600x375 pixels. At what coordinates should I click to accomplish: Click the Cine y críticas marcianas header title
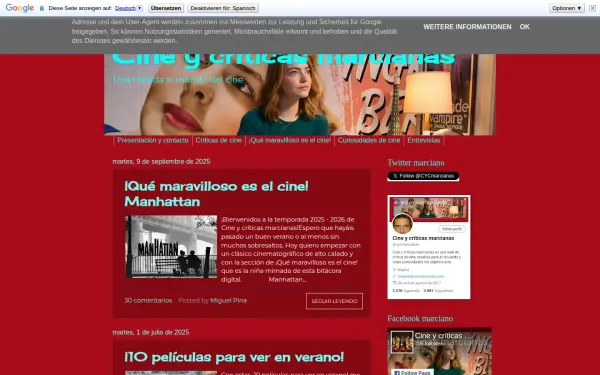(284, 59)
